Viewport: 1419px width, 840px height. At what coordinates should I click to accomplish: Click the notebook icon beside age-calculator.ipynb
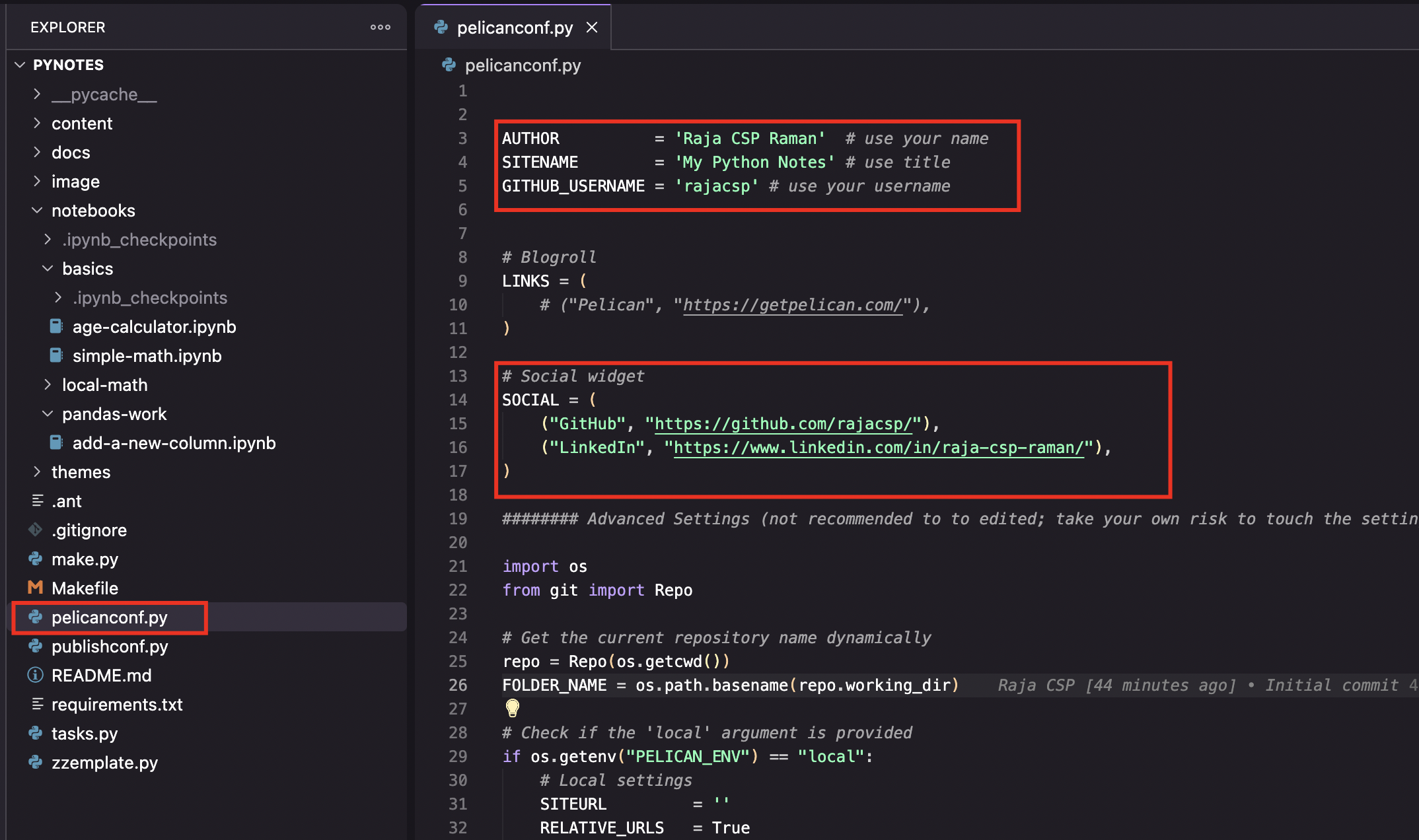[57, 326]
